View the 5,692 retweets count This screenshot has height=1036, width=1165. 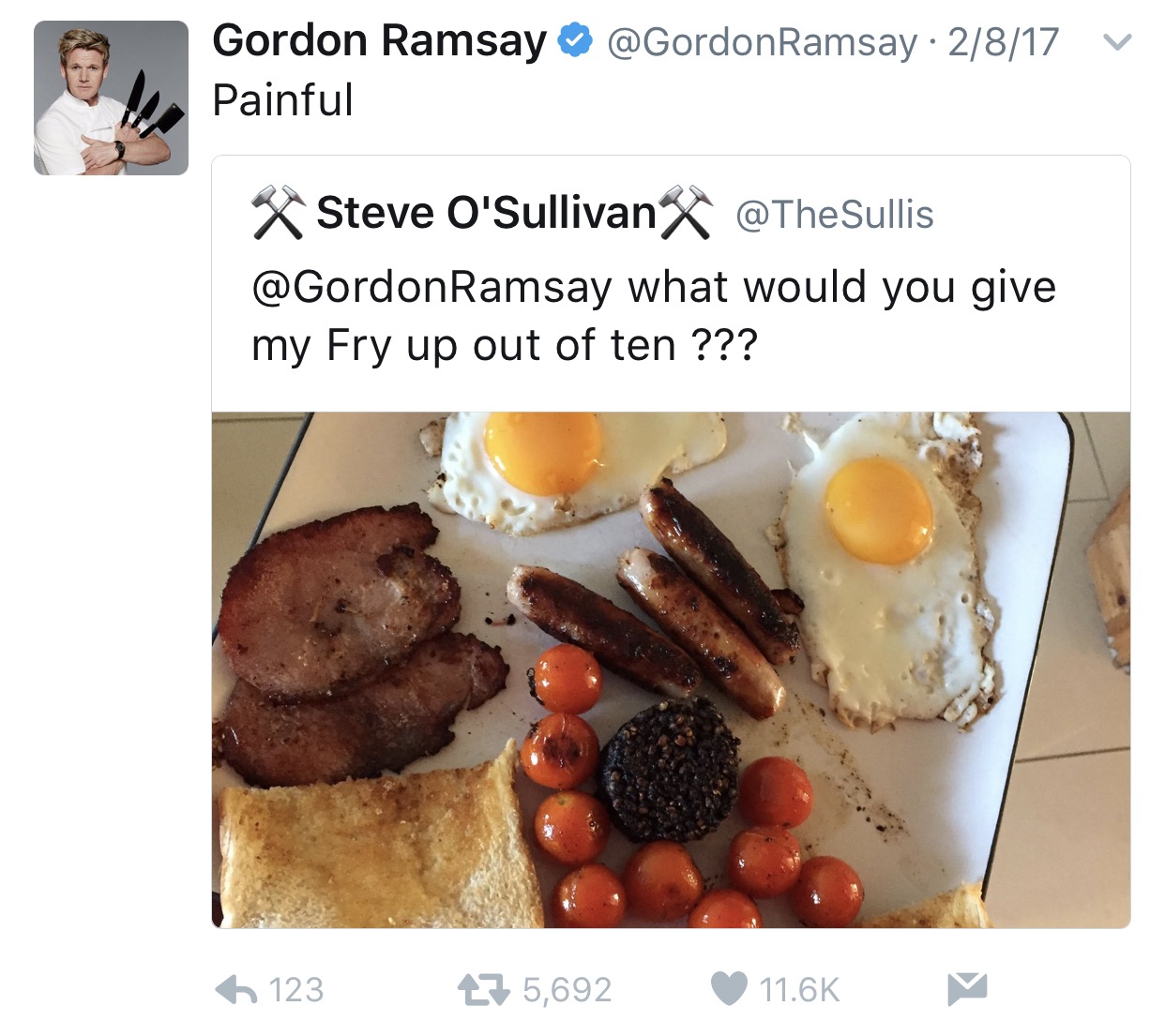567,990
